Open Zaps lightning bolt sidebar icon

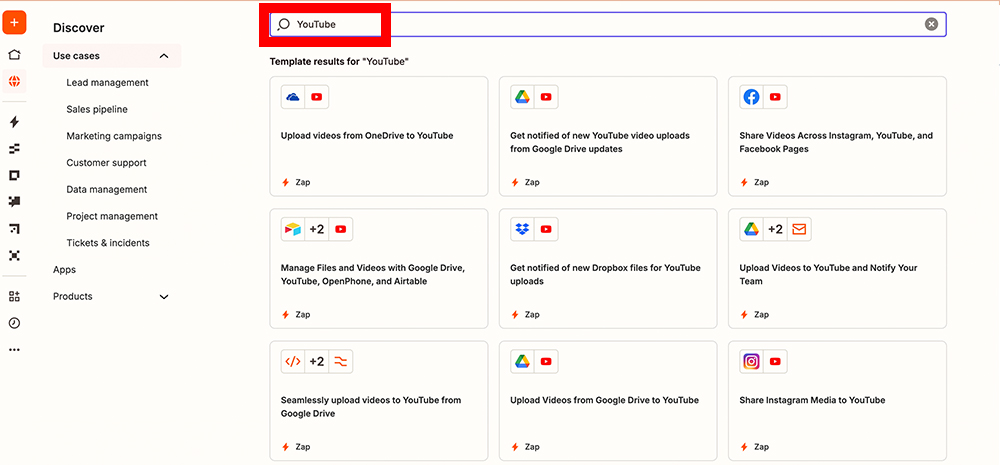click(14, 122)
